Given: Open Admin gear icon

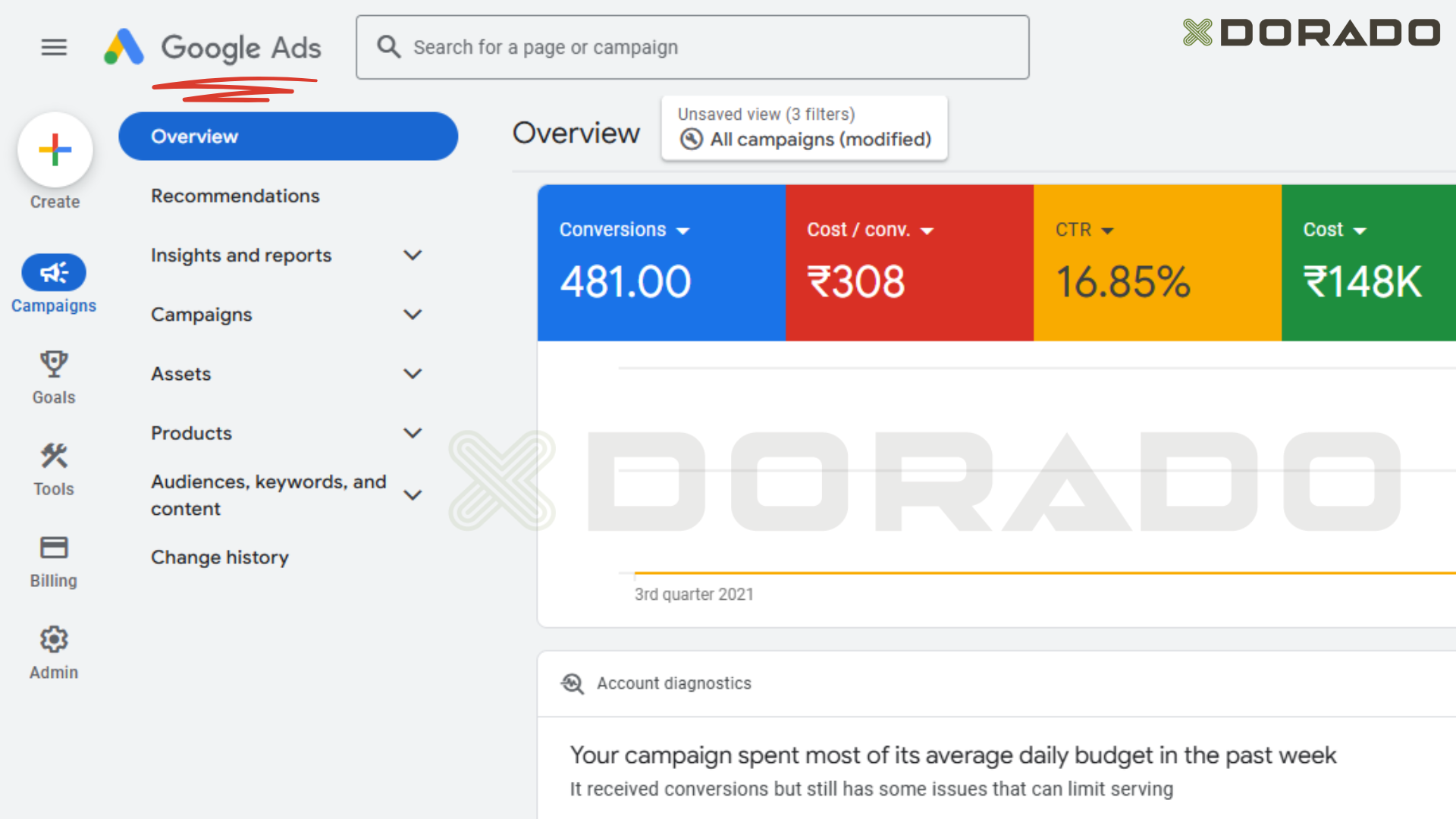Looking at the screenshot, I should (54, 639).
